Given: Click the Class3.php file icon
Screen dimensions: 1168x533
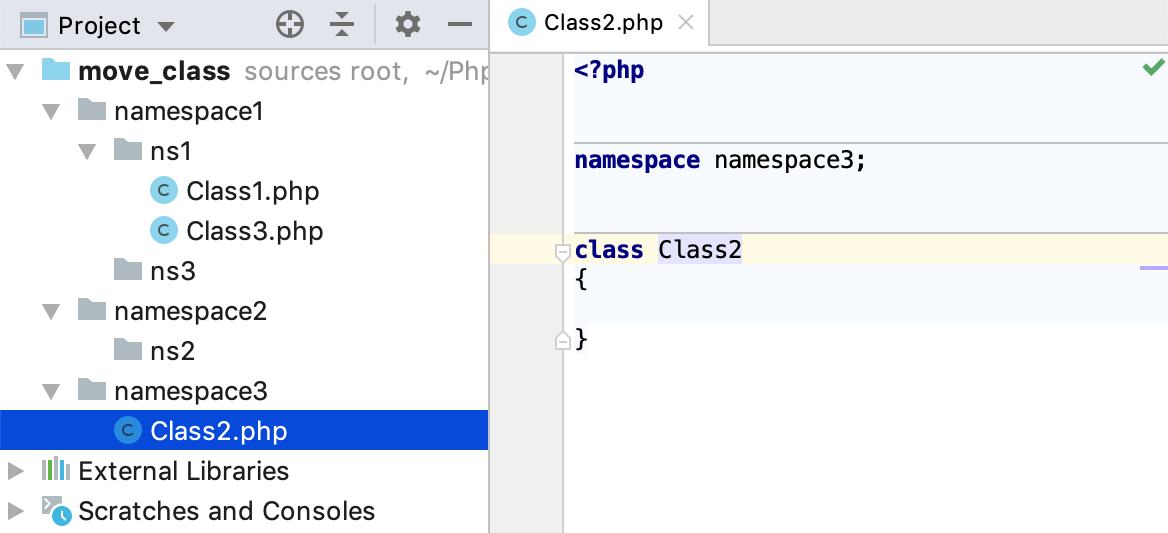Looking at the screenshot, I should [x=163, y=231].
